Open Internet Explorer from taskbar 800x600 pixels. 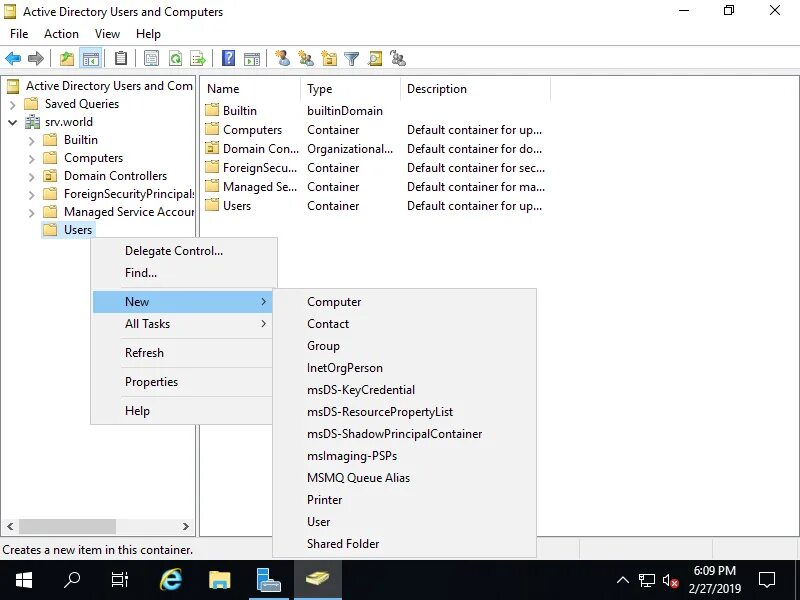click(x=171, y=580)
